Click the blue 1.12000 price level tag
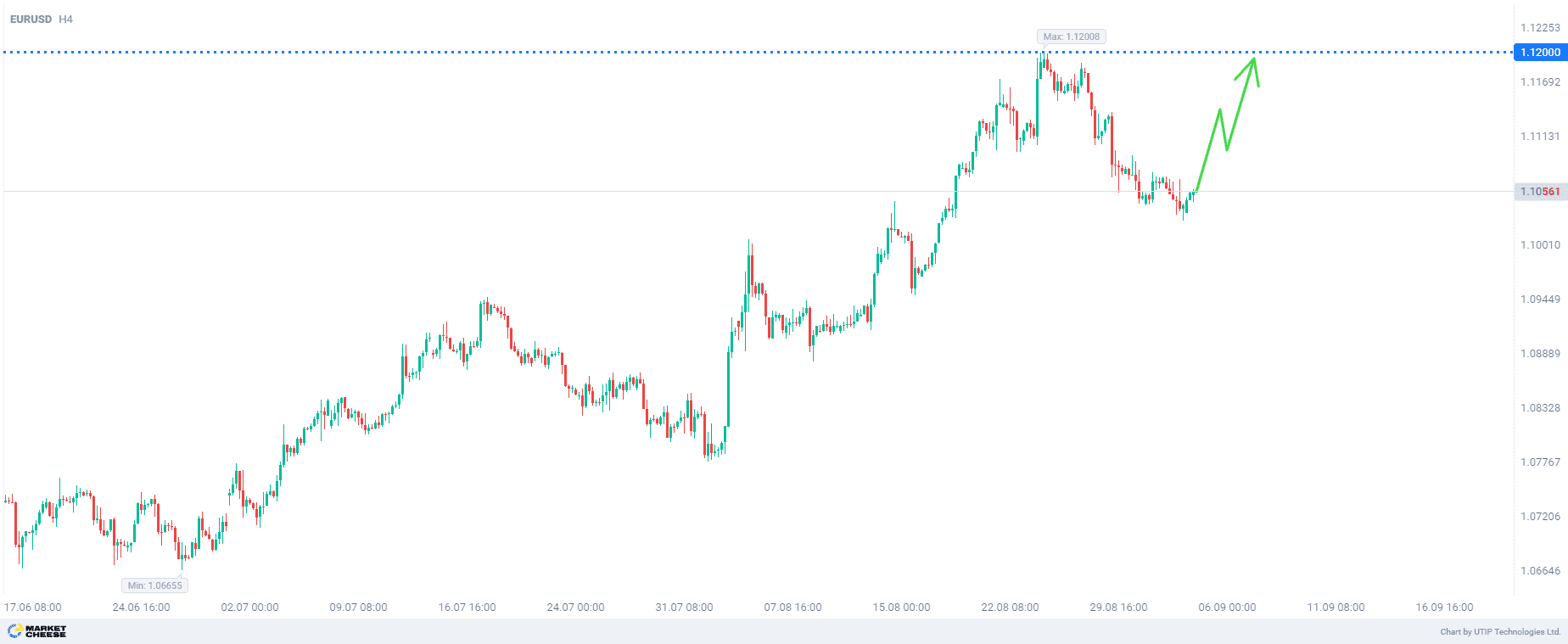Image resolution: width=1568 pixels, height=644 pixels. click(1540, 53)
